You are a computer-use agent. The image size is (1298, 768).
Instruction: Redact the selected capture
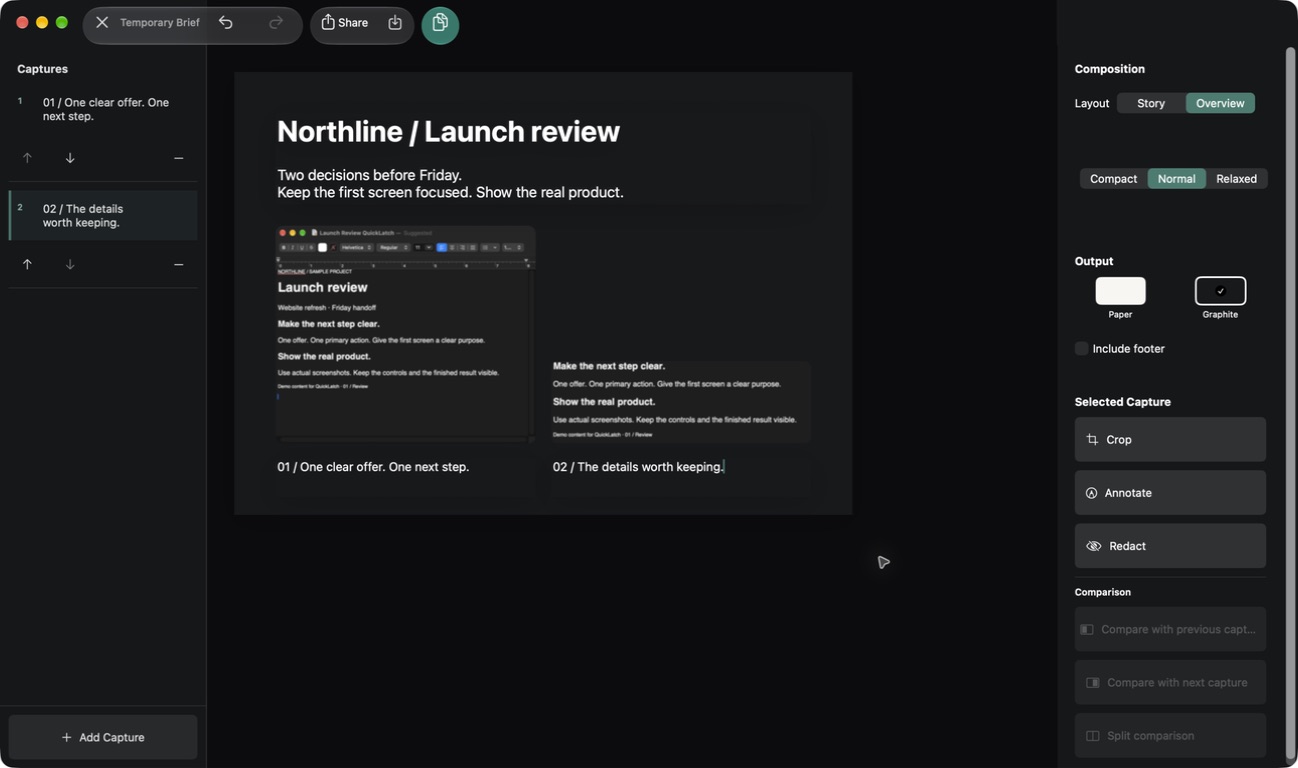coord(1170,546)
